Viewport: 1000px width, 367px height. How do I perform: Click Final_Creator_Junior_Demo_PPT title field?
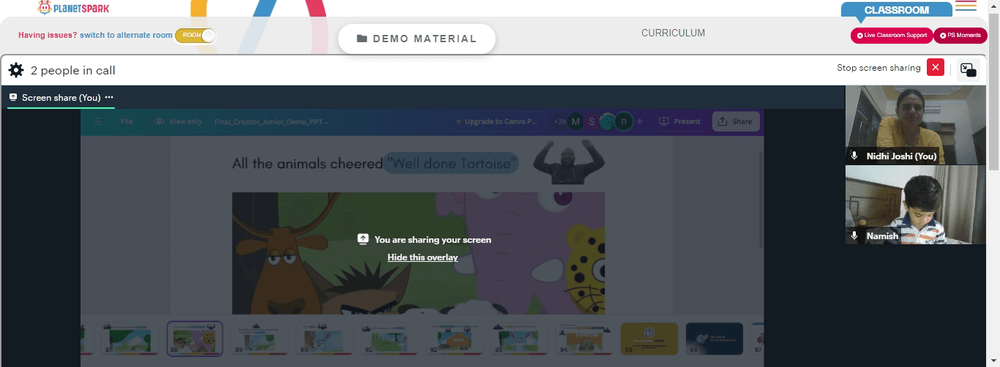coord(272,121)
